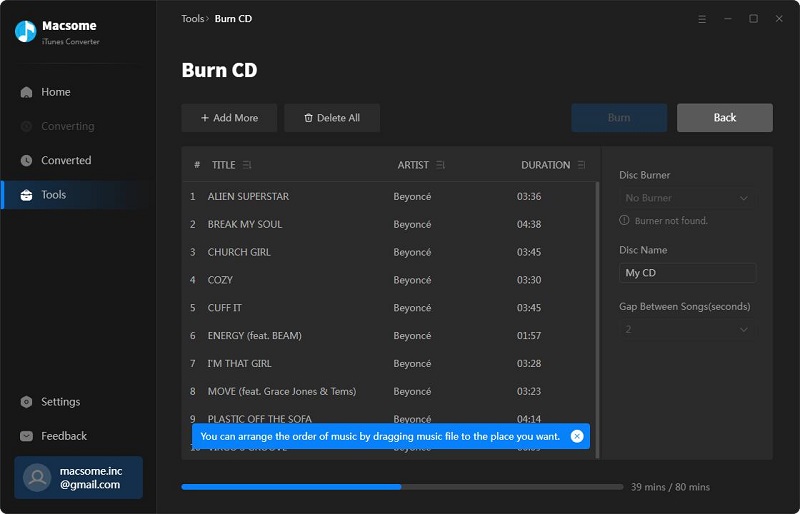This screenshot has height=514, width=800.
Task: Click the disc capacity progress bar
Action: point(402,487)
